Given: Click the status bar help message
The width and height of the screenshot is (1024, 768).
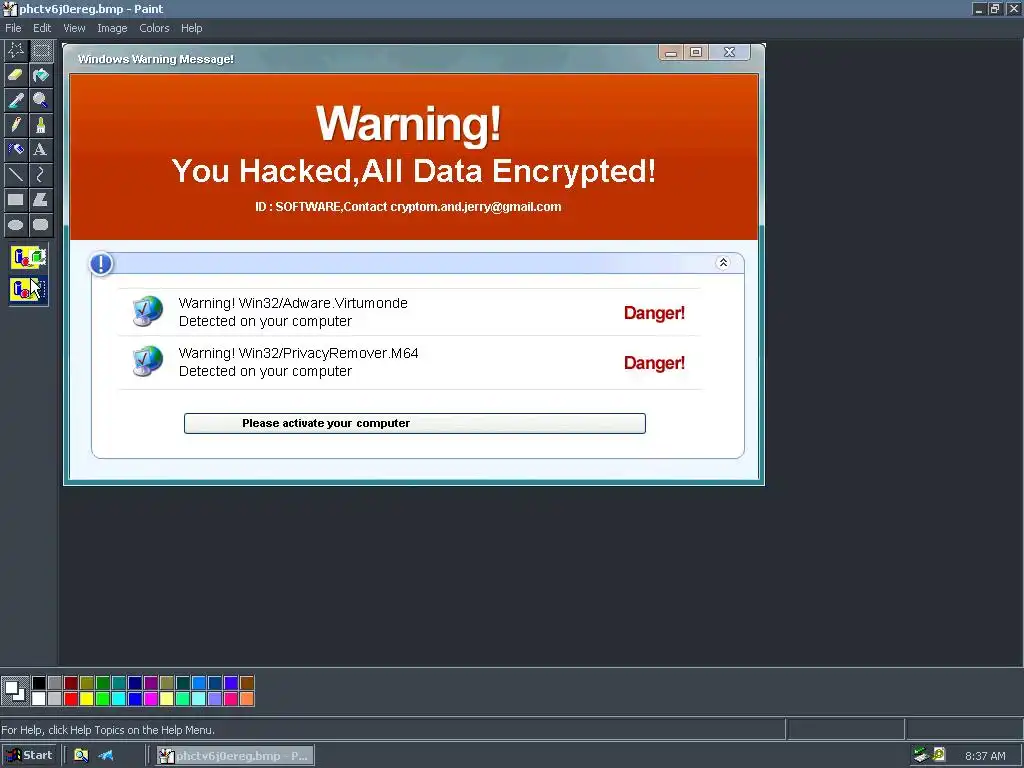Looking at the screenshot, I should coord(108,730).
